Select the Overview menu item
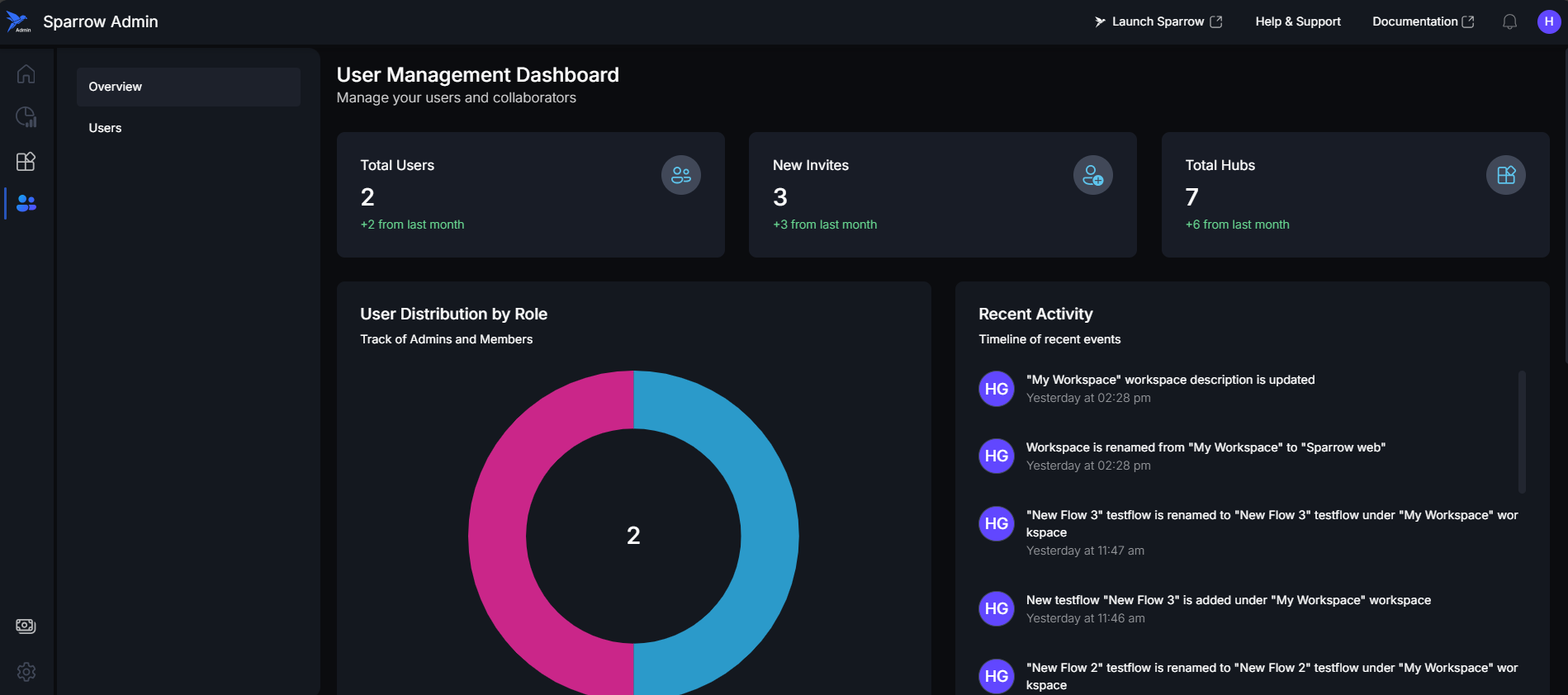Screen dimensions: 1568x695 click(x=188, y=87)
